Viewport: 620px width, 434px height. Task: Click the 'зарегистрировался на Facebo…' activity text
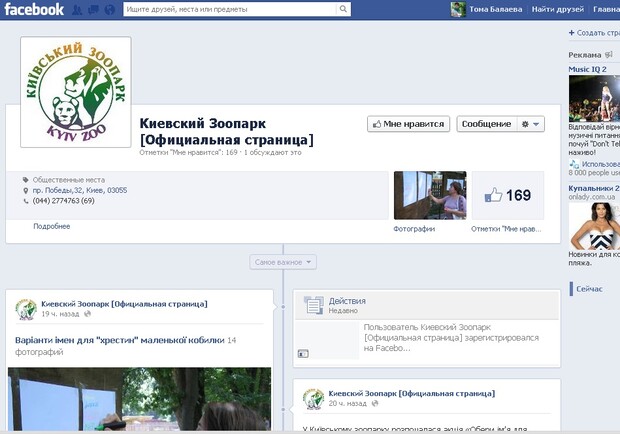point(451,338)
